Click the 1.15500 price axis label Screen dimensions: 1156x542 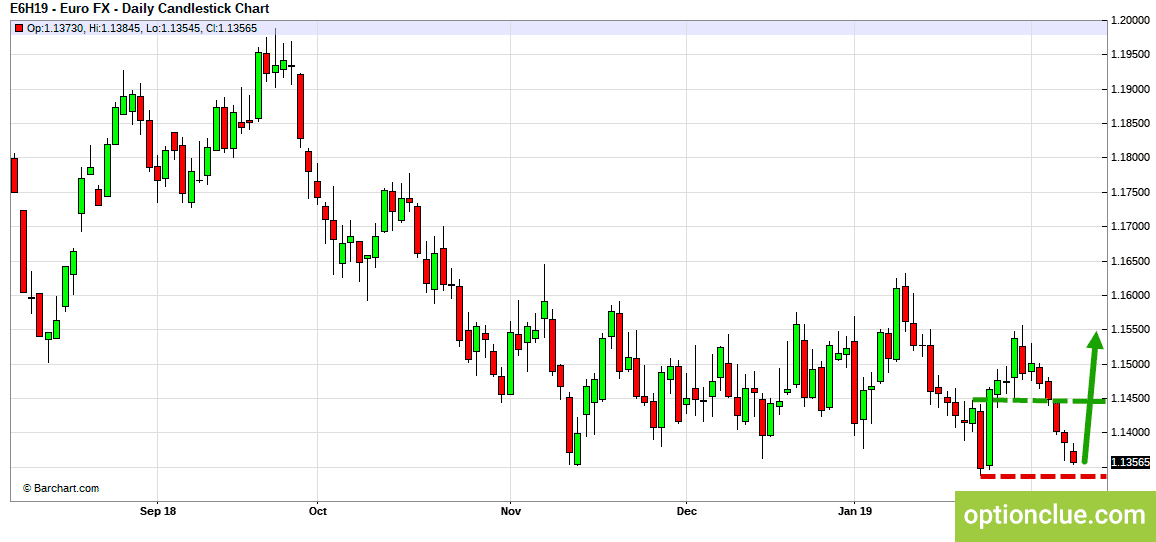tap(1131, 330)
